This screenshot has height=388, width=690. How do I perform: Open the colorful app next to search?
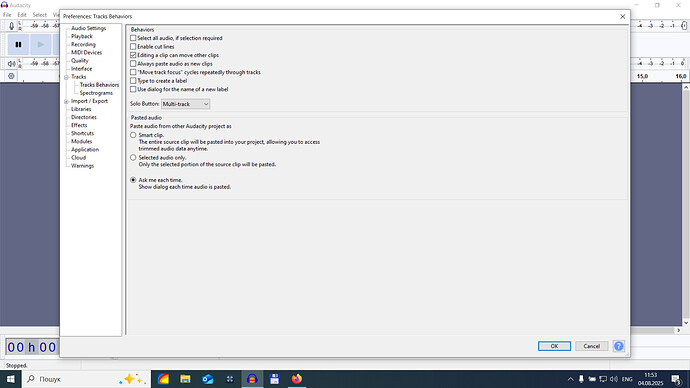click(x=163, y=379)
